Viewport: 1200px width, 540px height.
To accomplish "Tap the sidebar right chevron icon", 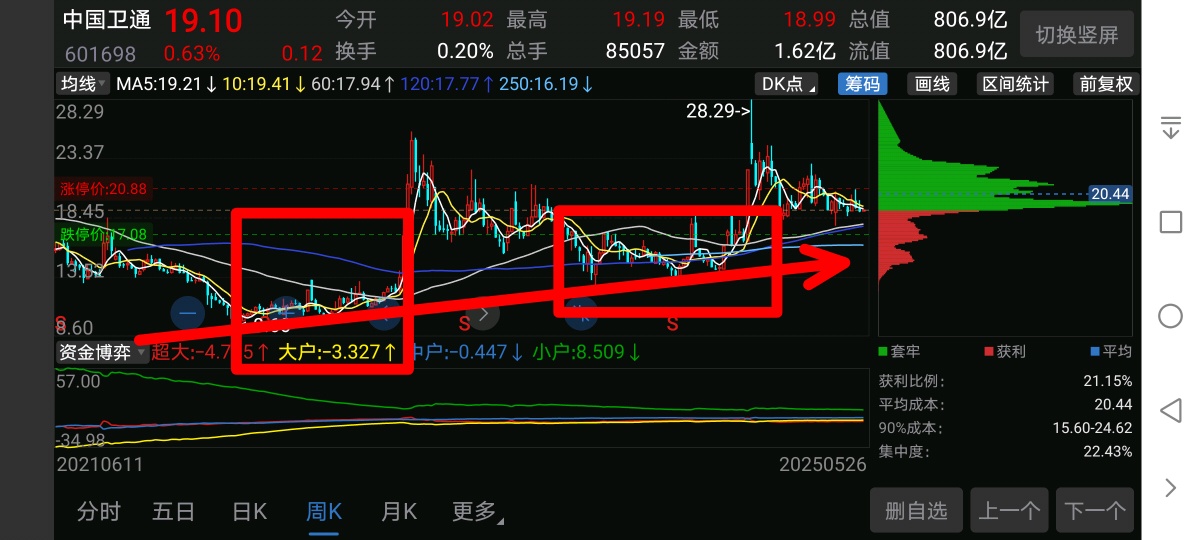I will click(x=1170, y=488).
